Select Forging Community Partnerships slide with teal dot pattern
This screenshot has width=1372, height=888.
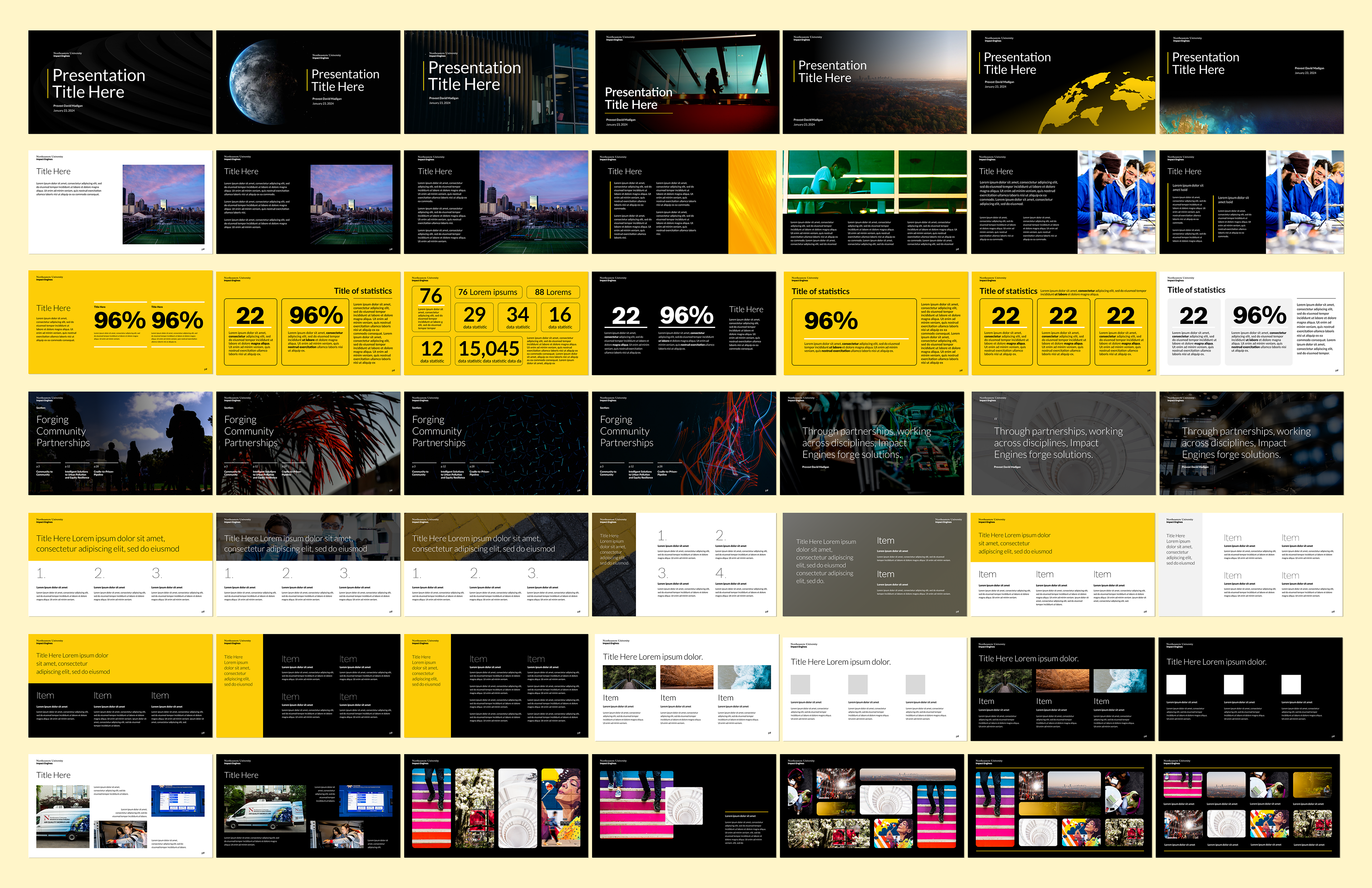point(496,444)
